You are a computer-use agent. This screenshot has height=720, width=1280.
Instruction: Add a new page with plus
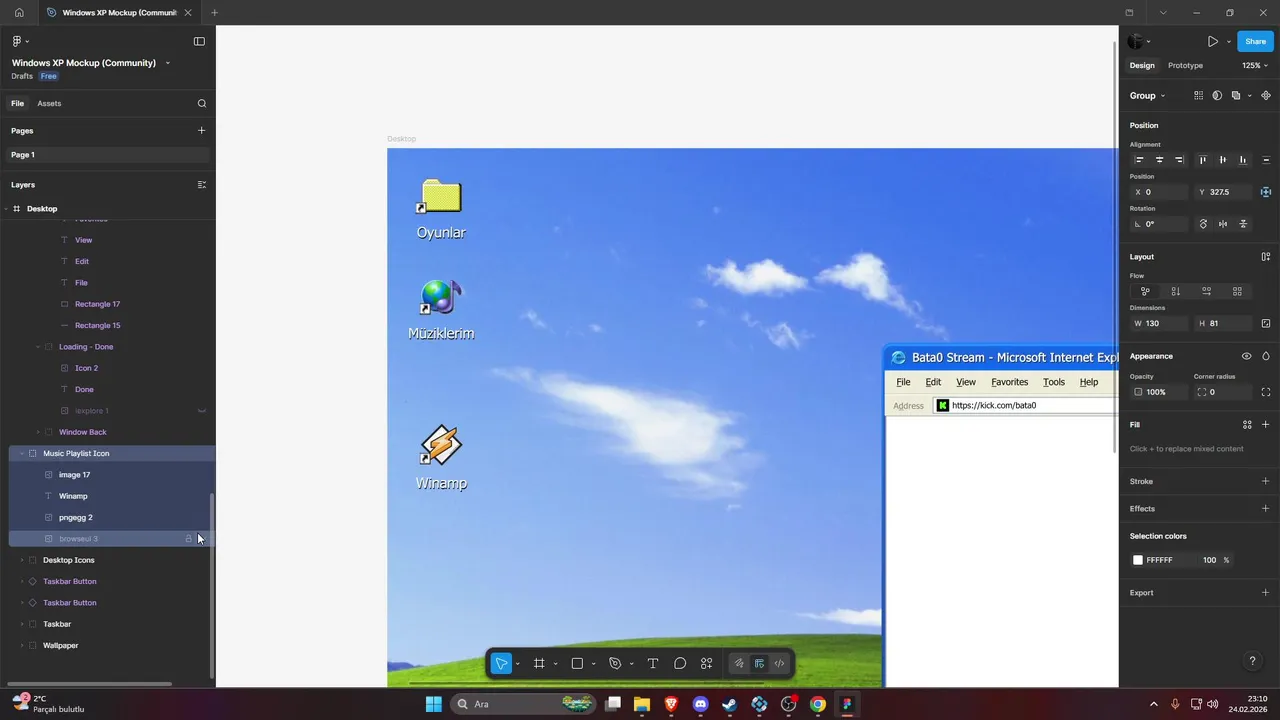[x=202, y=130]
